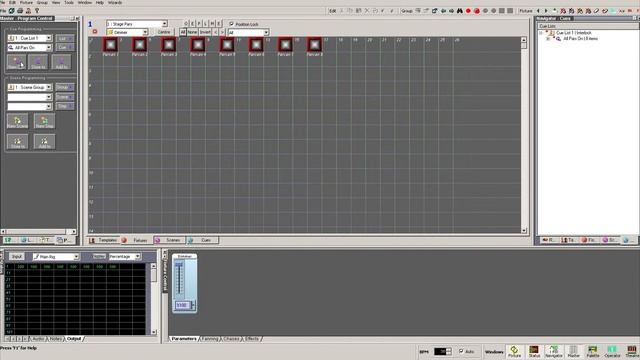
Task: Toggle the Auto BPM checkbox
Action: coord(461,351)
